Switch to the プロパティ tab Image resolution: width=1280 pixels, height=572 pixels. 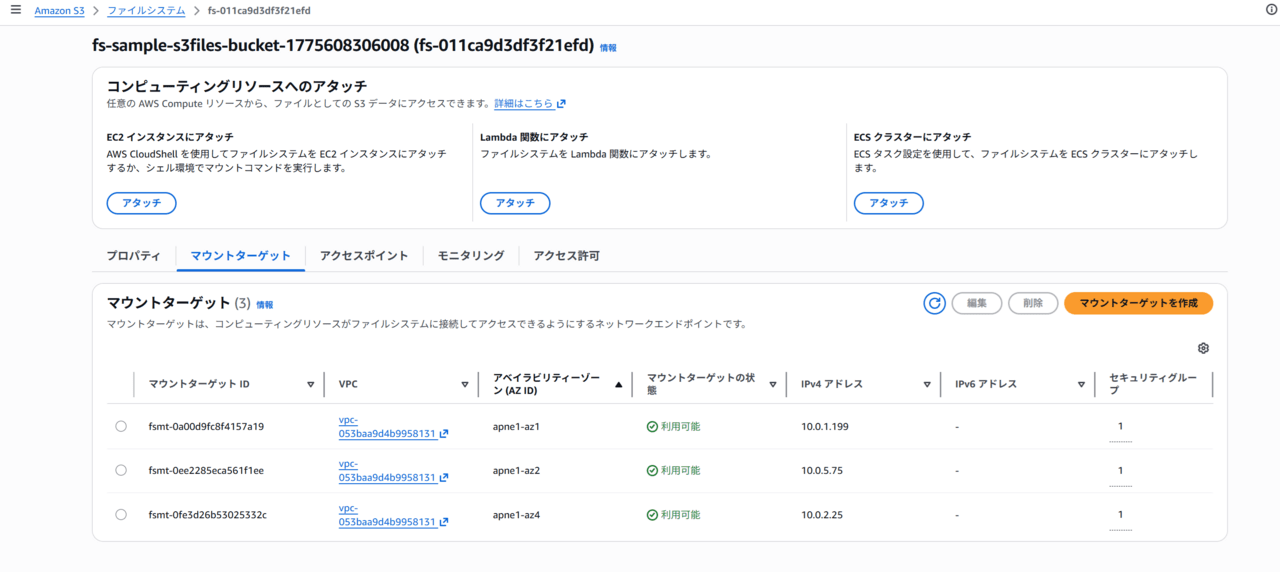(133, 256)
